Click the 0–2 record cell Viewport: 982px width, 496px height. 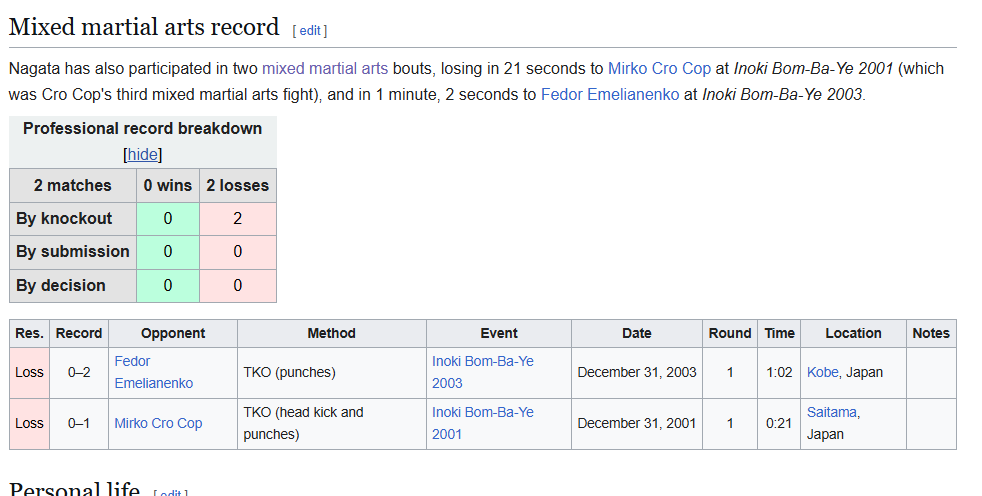point(79,373)
